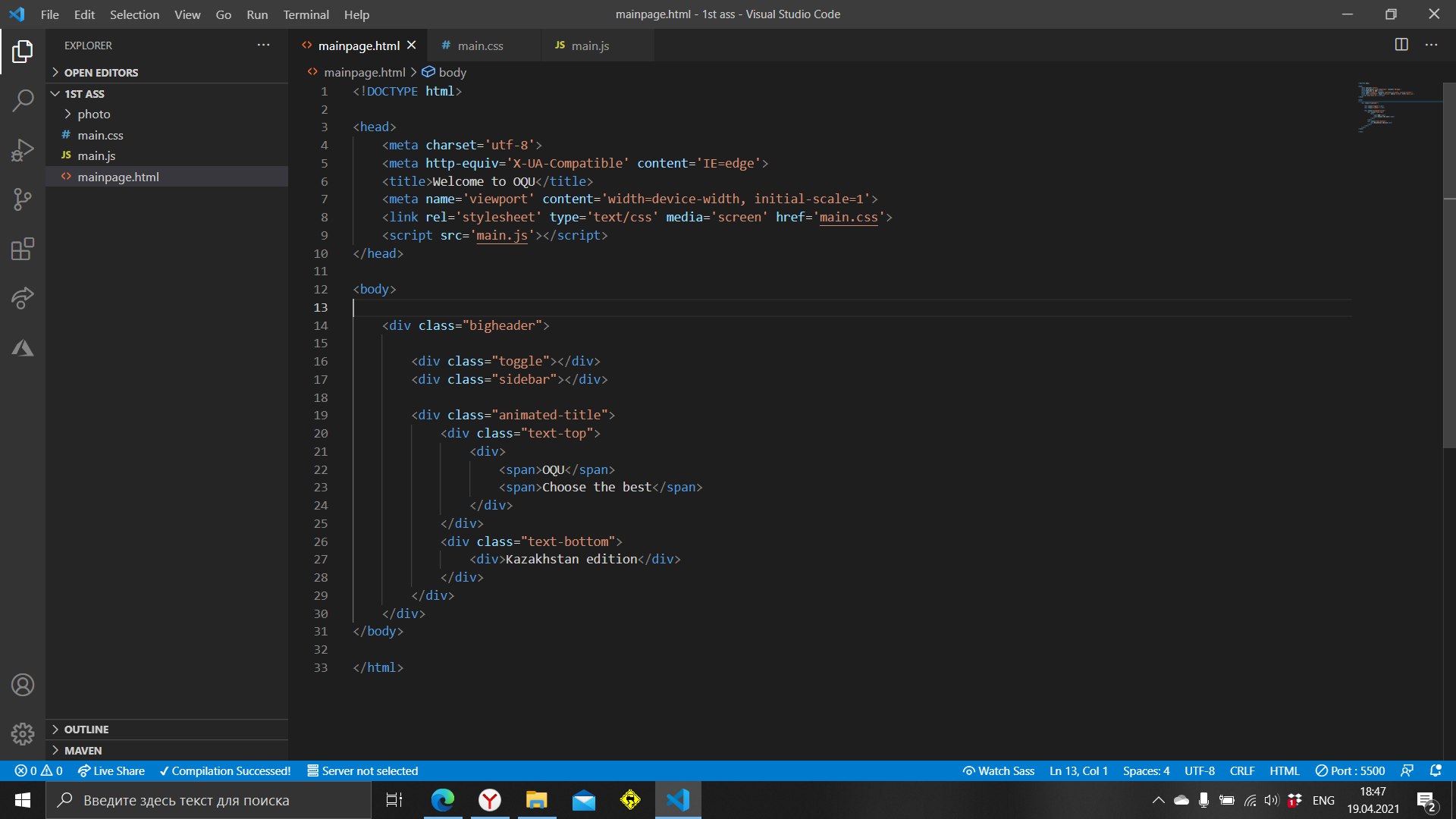The width and height of the screenshot is (1456, 819).
Task: Open the Accounts menu icon
Action: tap(23, 685)
